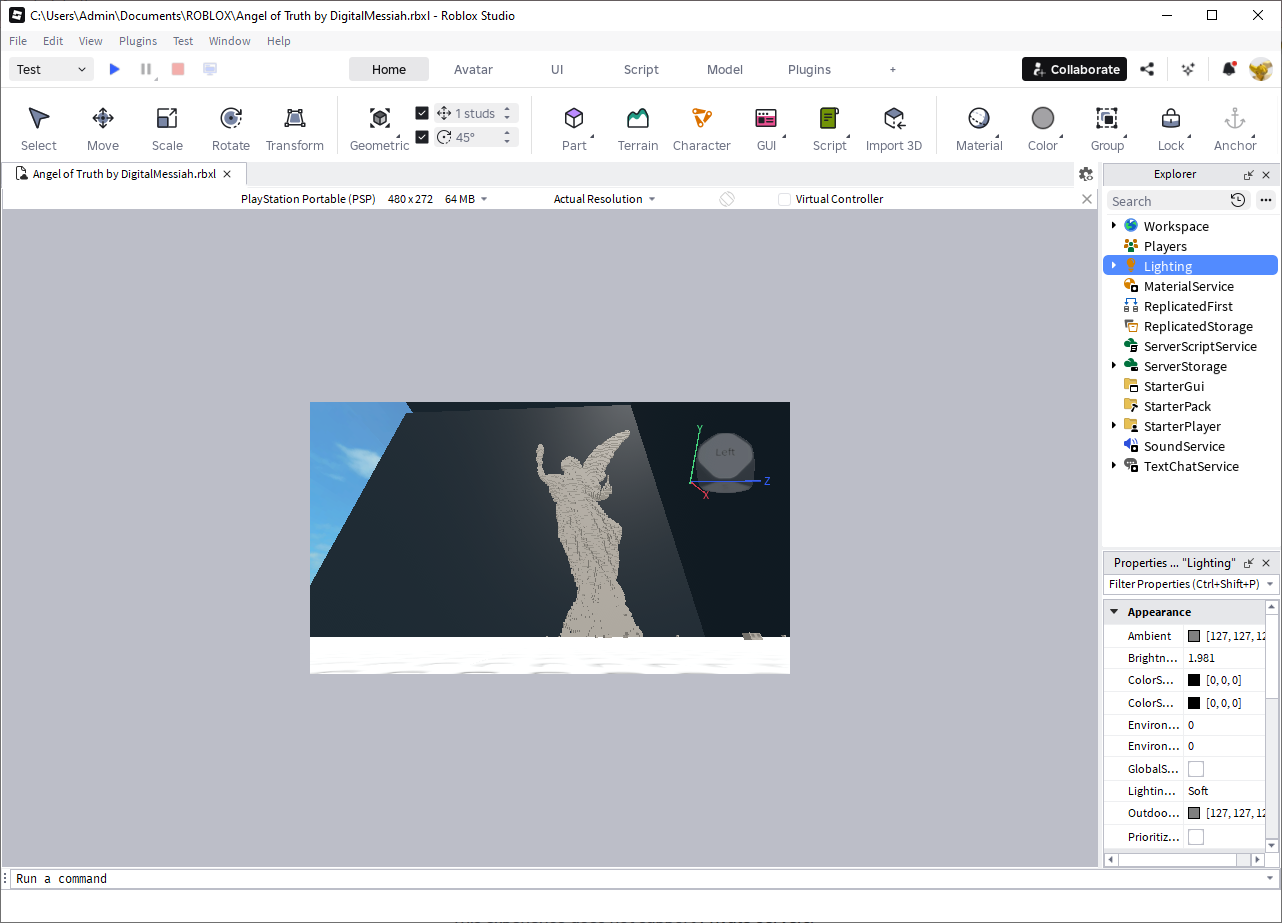The height and width of the screenshot is (923, 1282).
Task: Click the Ambient color swatch in Properties
Action: pos(1193,635)
